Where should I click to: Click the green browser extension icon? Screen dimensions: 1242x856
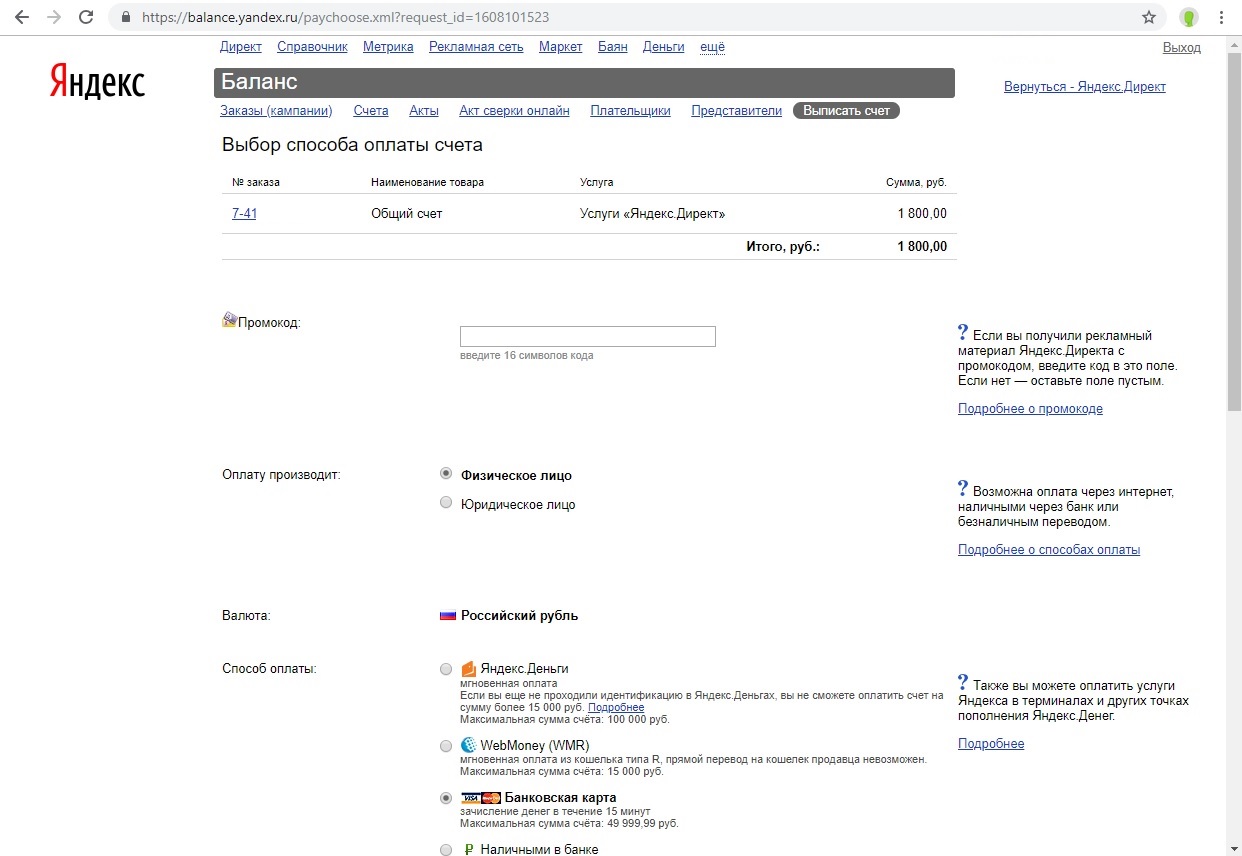click(x=1189, y=17)
